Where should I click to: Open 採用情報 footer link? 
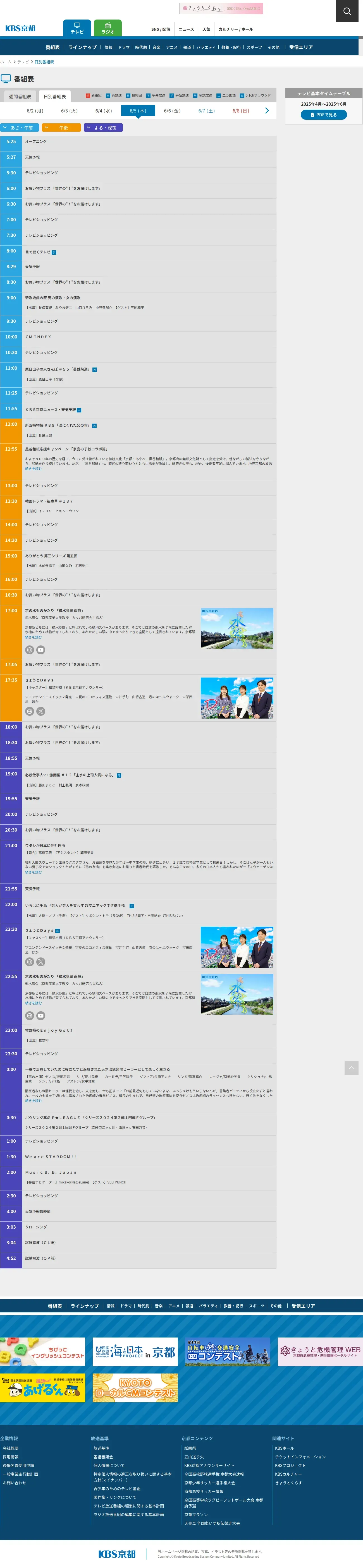click(x=10, y=1457)
